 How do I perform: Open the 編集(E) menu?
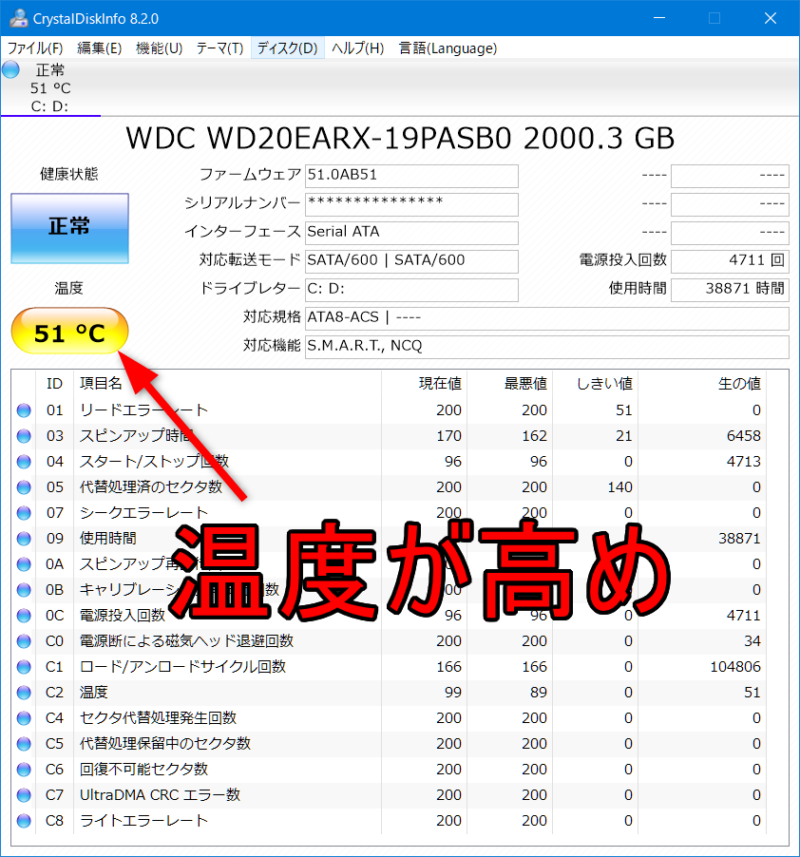(99, 48)
